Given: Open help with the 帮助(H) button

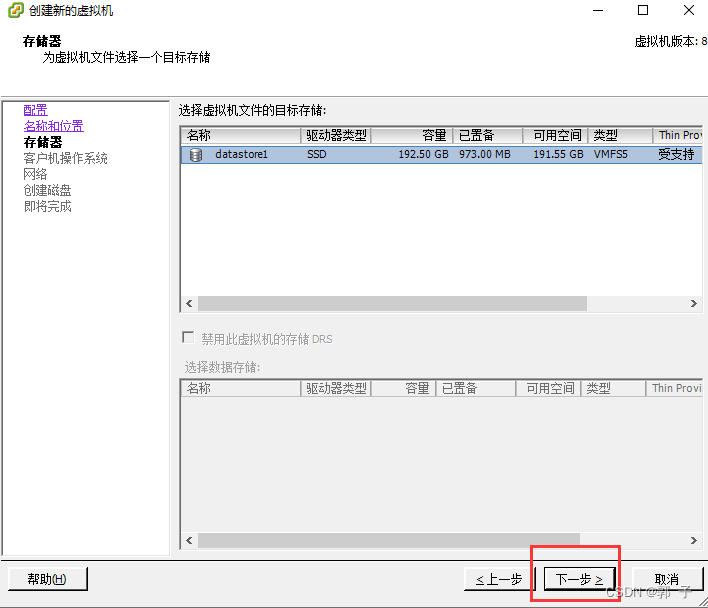Looking at the screenshot, I should (x=47, y=579).
